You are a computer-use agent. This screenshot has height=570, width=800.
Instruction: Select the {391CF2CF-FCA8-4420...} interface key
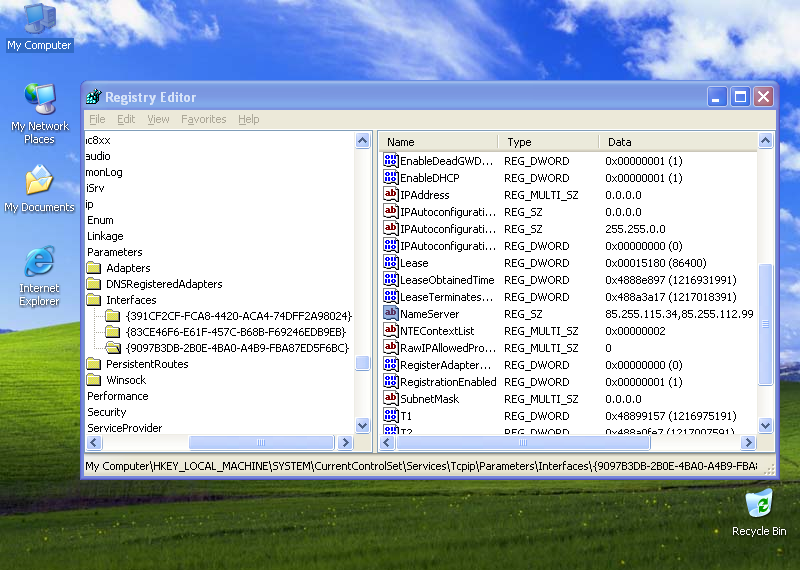coord(239,316)
